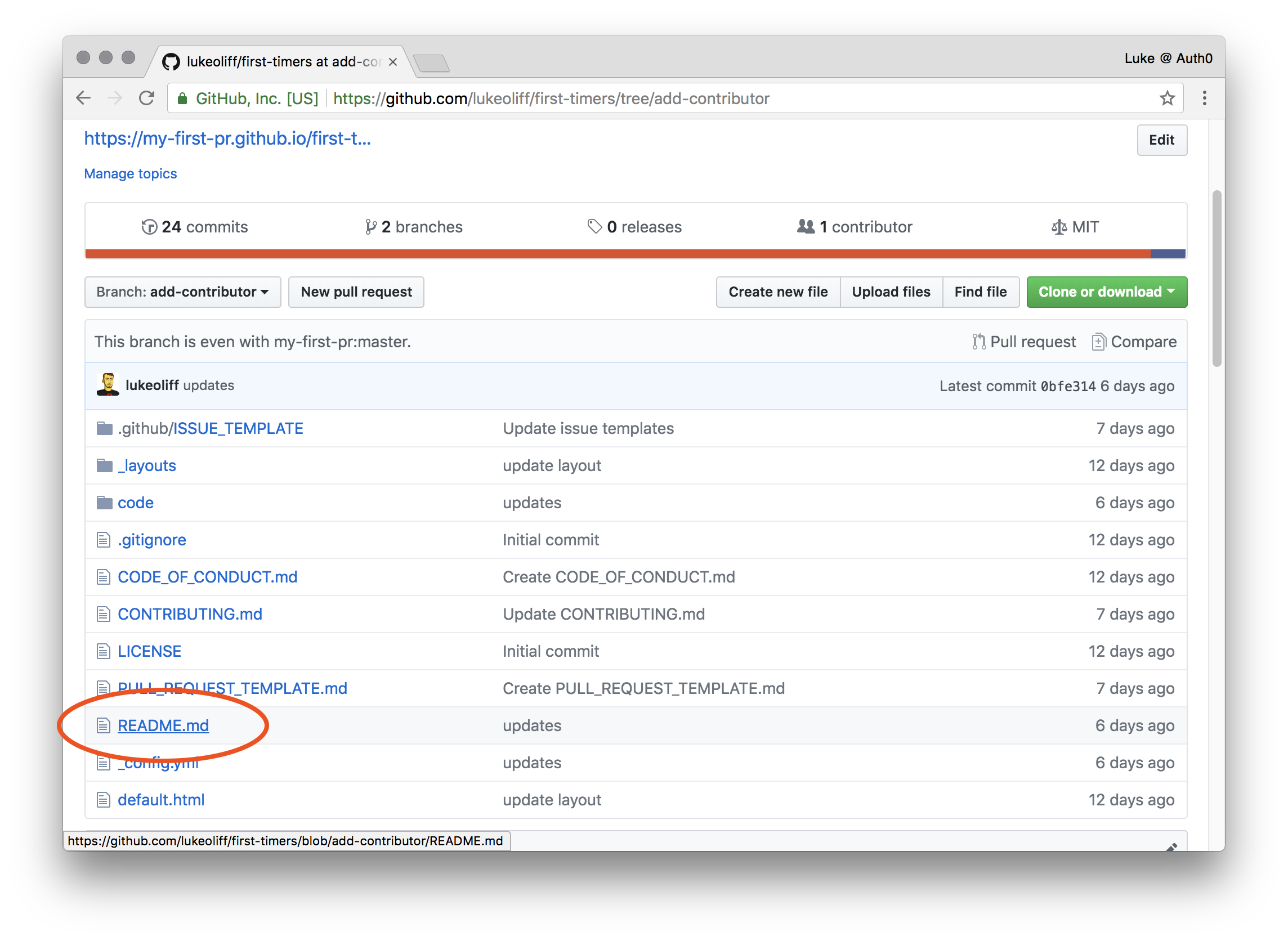
Task: Open the MIT license link
Action: (1075, 227)
